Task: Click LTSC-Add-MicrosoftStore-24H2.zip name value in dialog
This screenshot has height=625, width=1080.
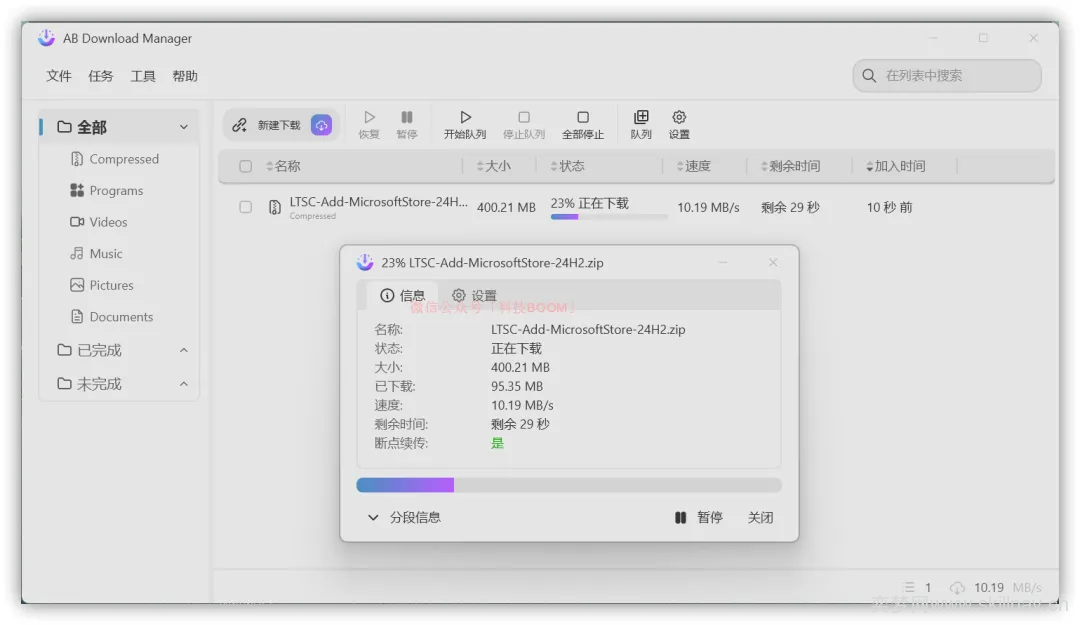Action: [588, 329]
